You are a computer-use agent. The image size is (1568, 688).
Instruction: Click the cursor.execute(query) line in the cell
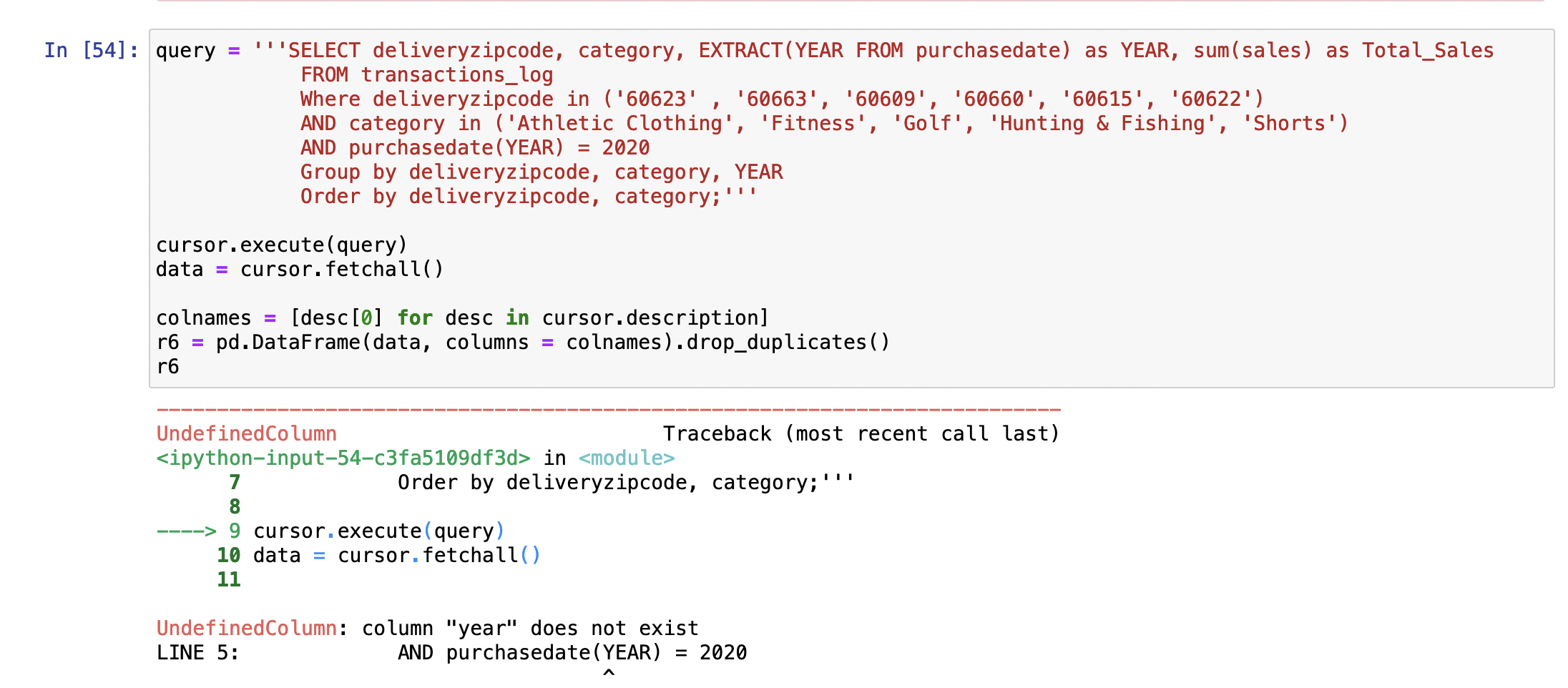coord(281,244)
